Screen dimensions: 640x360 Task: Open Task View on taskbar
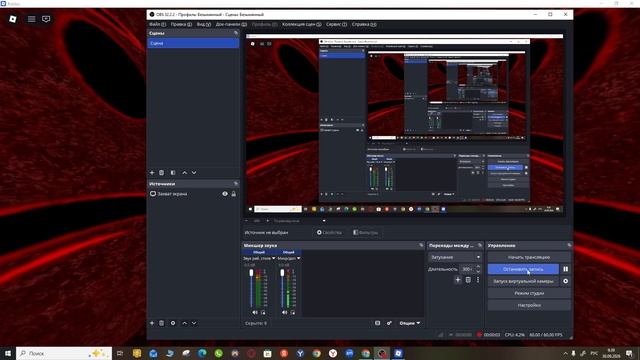(x=120, y=353)
